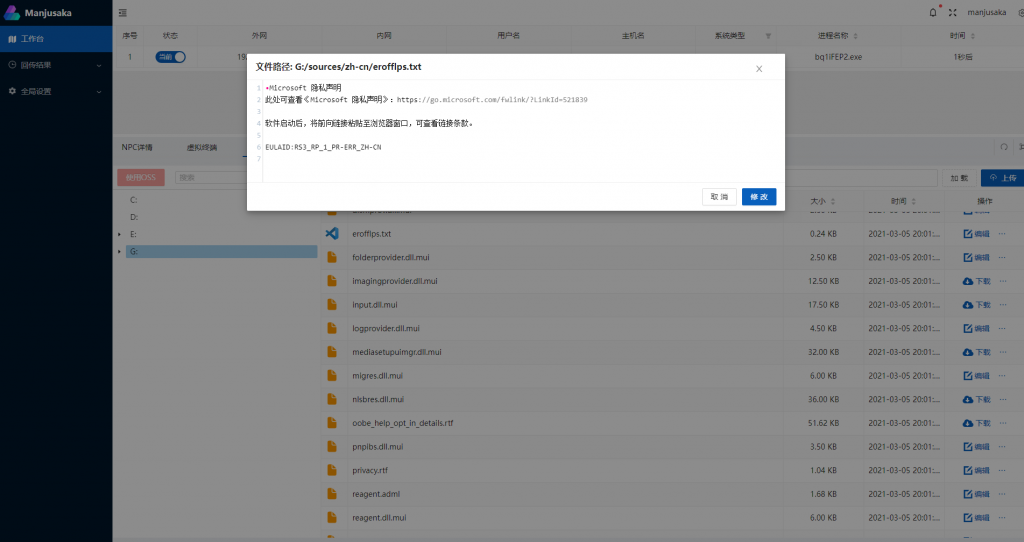The height and width of the screenshot is (542, 1024).
Task: Open more options for reagent.dll.mui row
Action: 1002,518
